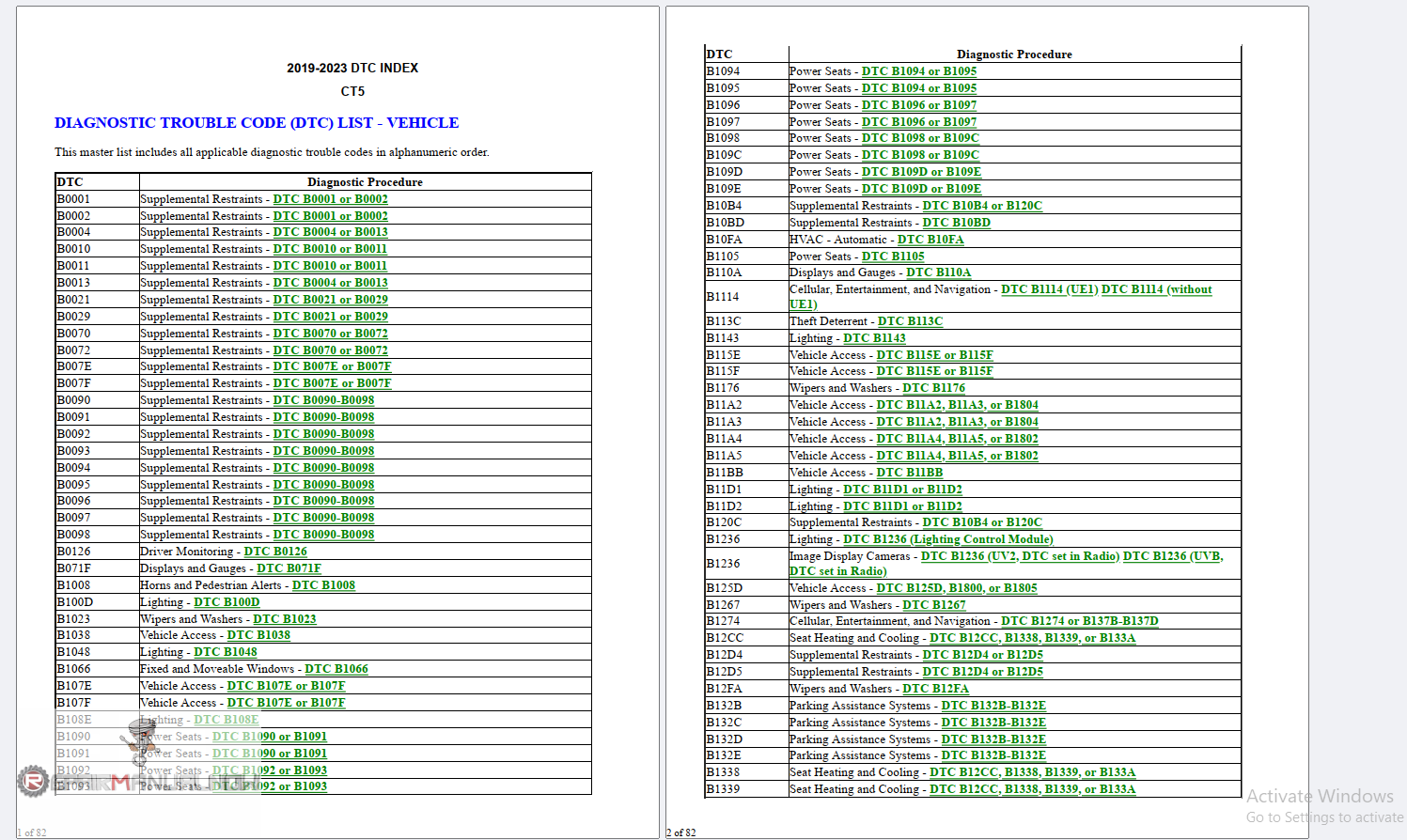Open the DTC B132B-B132E link in row B132B
Screen dimensions: 1407x840
tap(993, 706)
